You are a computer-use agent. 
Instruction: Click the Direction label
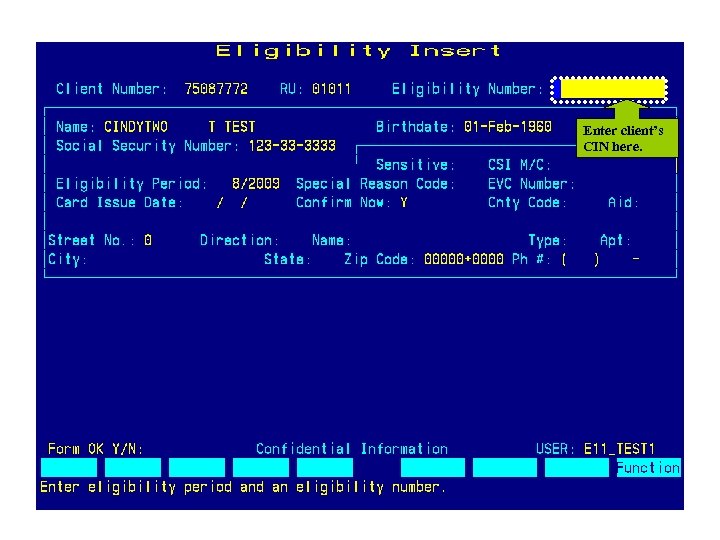pos(240,240)
